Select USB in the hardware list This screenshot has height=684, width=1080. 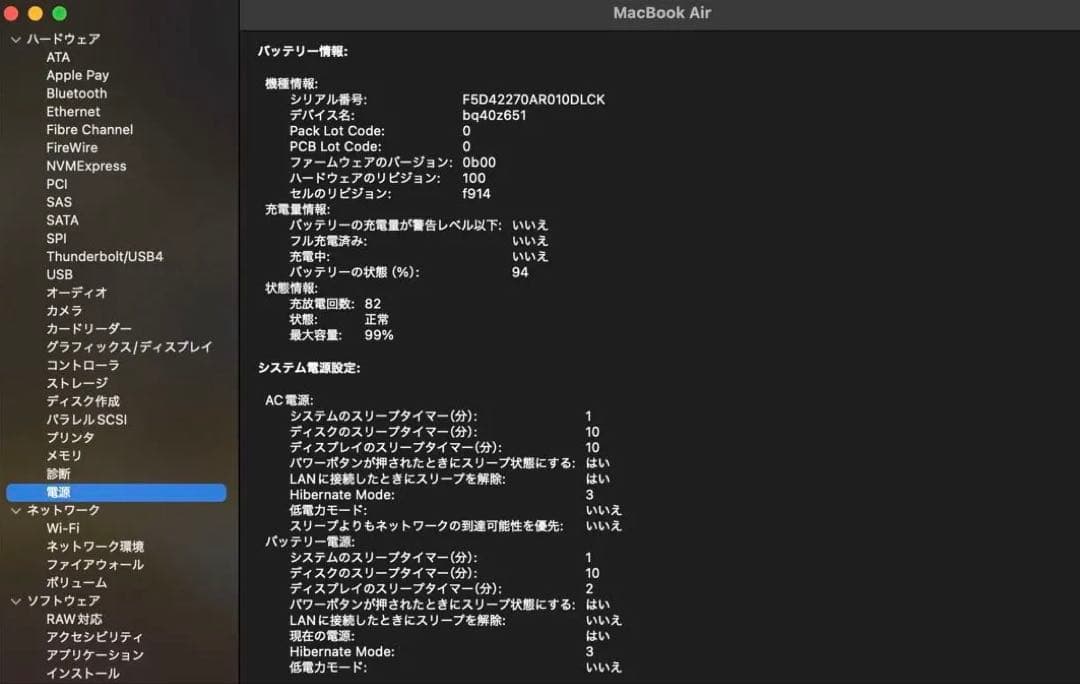coord(60,274)
